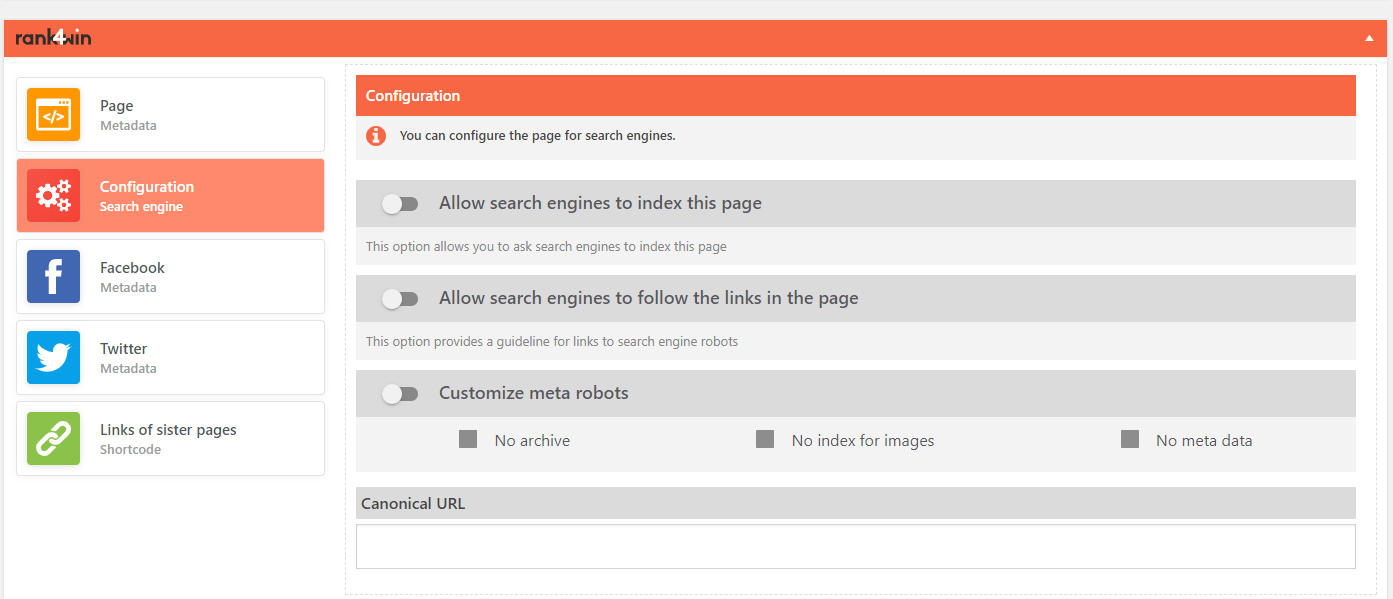This screenshot has height=599, width=1393.
Task: Turn on Customize meta robots switch
Action: coord(400,394)
